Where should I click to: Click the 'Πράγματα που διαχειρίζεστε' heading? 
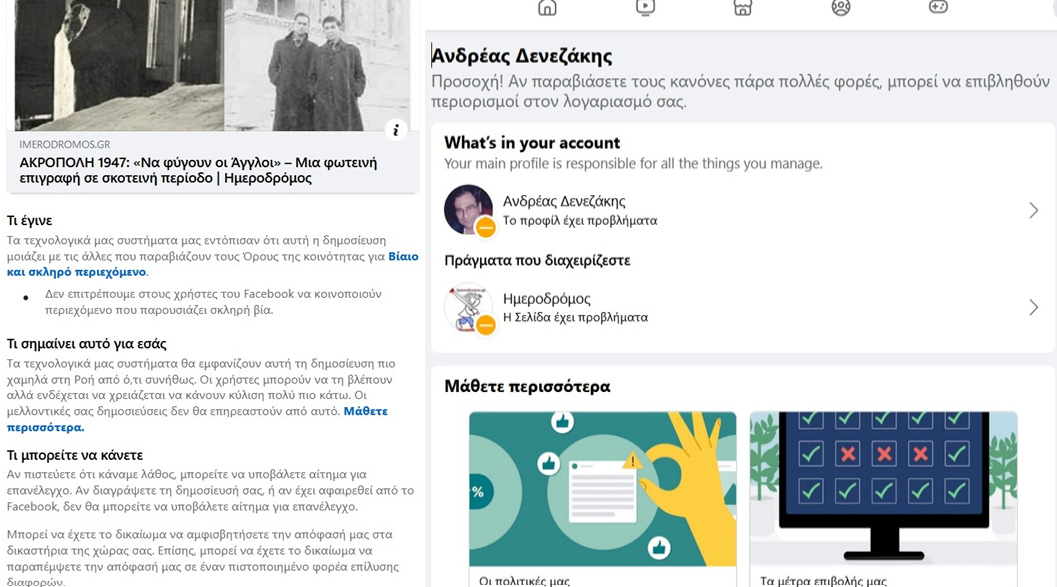coord(537,260)
